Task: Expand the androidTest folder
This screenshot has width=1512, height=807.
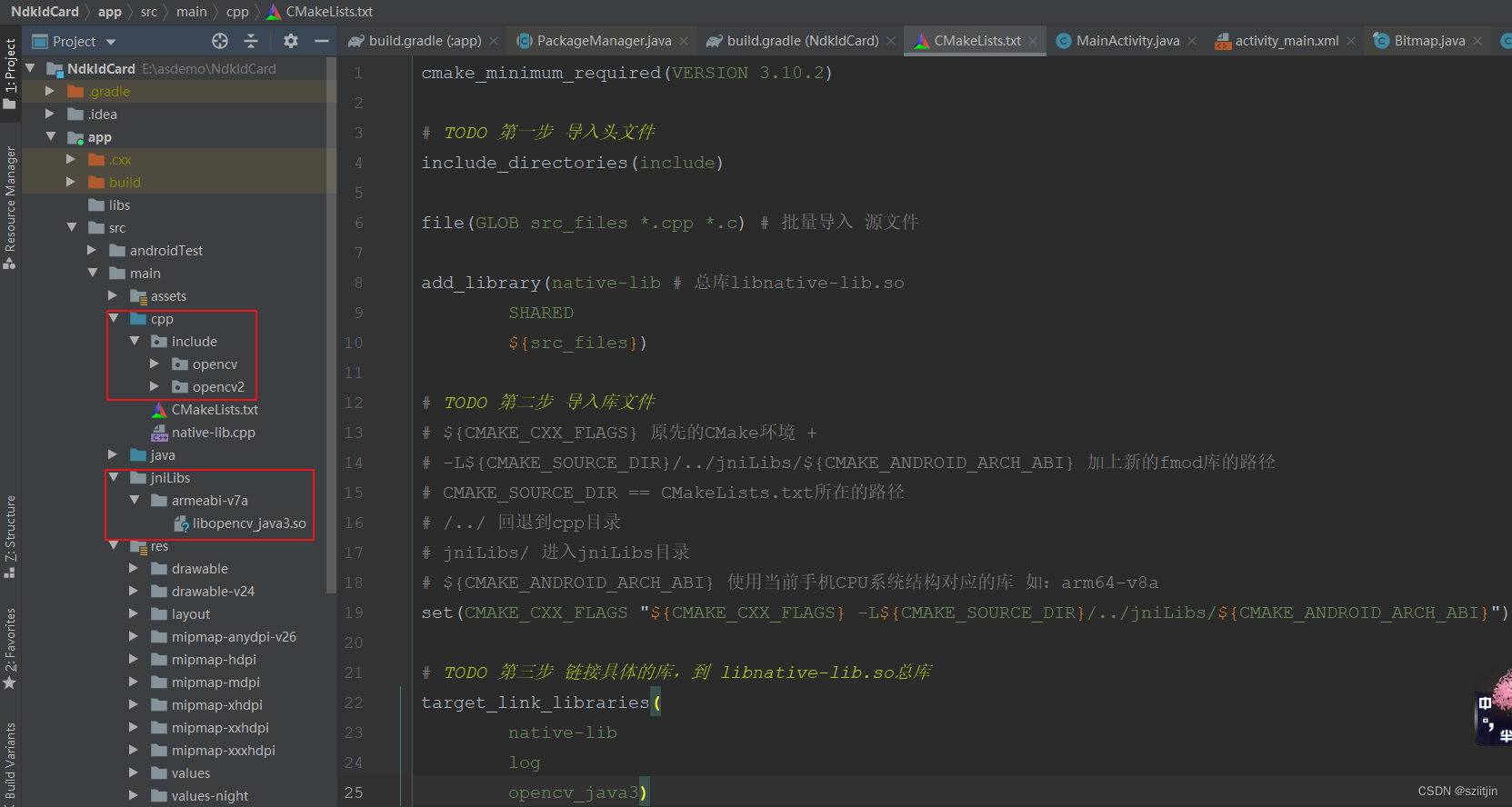Action: [92, 250]
